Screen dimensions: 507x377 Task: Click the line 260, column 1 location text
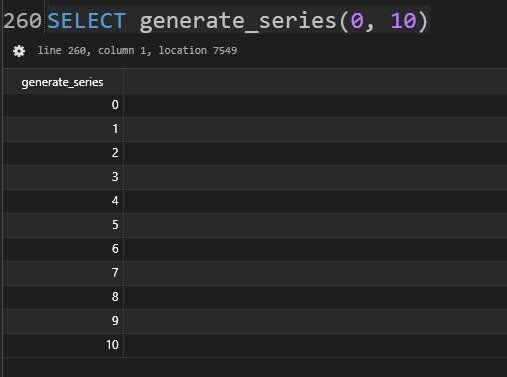[137, 51]
